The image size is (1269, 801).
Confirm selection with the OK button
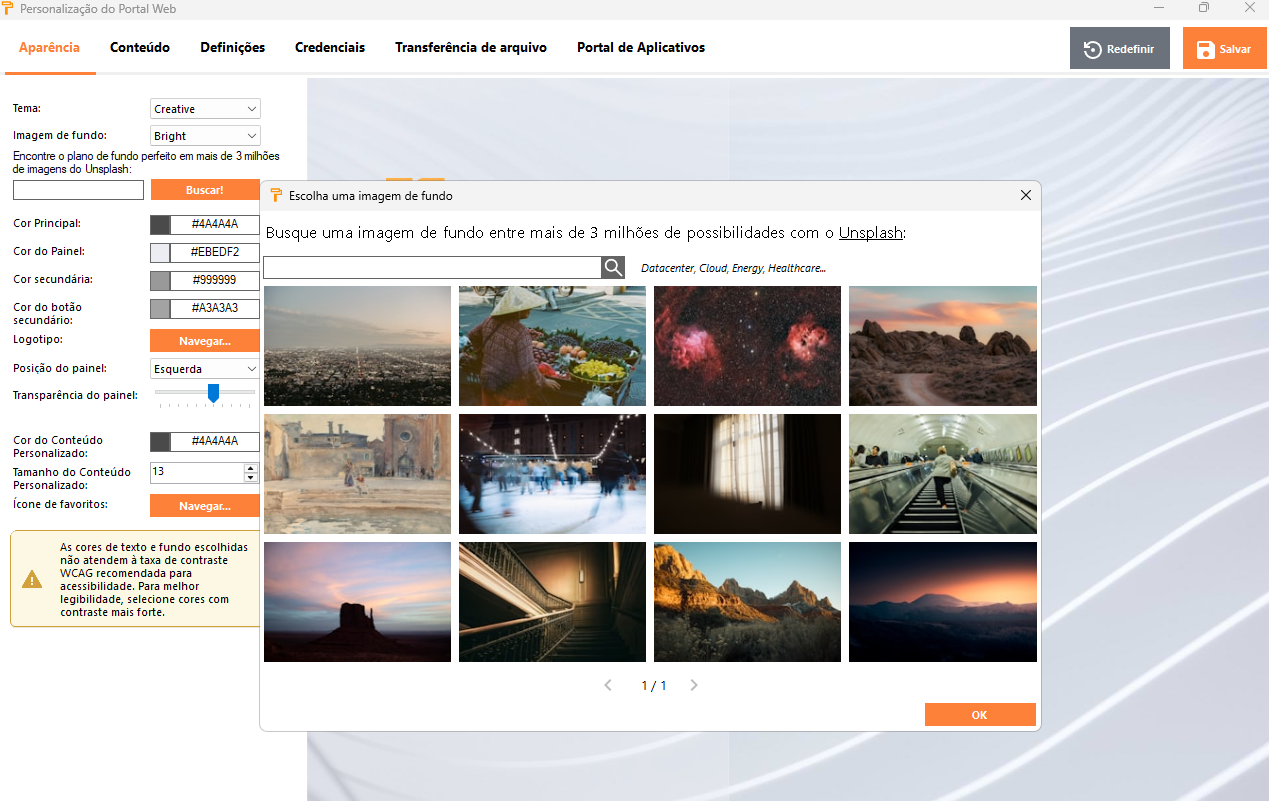979,715
